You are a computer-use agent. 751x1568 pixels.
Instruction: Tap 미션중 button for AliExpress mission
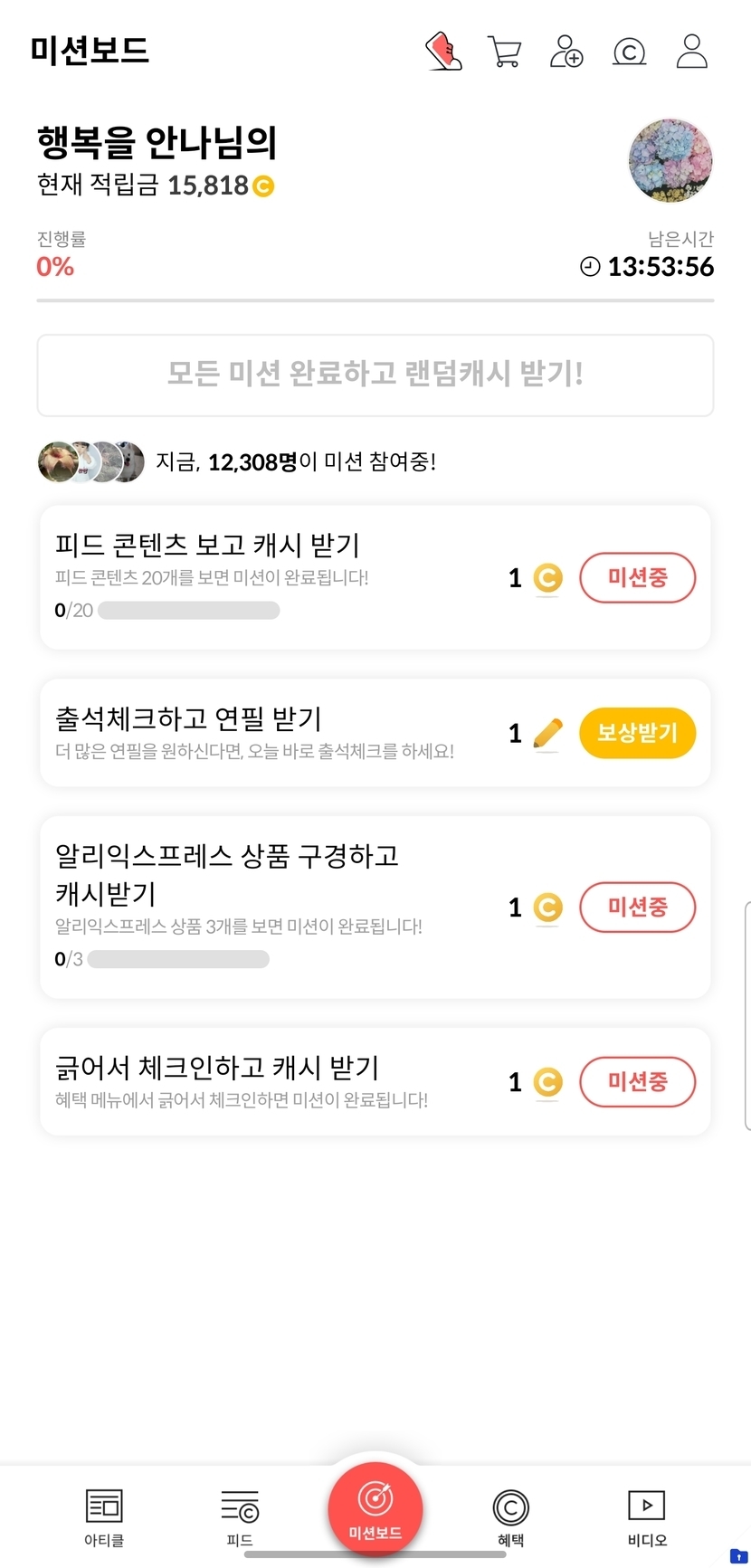pos(637,907)
